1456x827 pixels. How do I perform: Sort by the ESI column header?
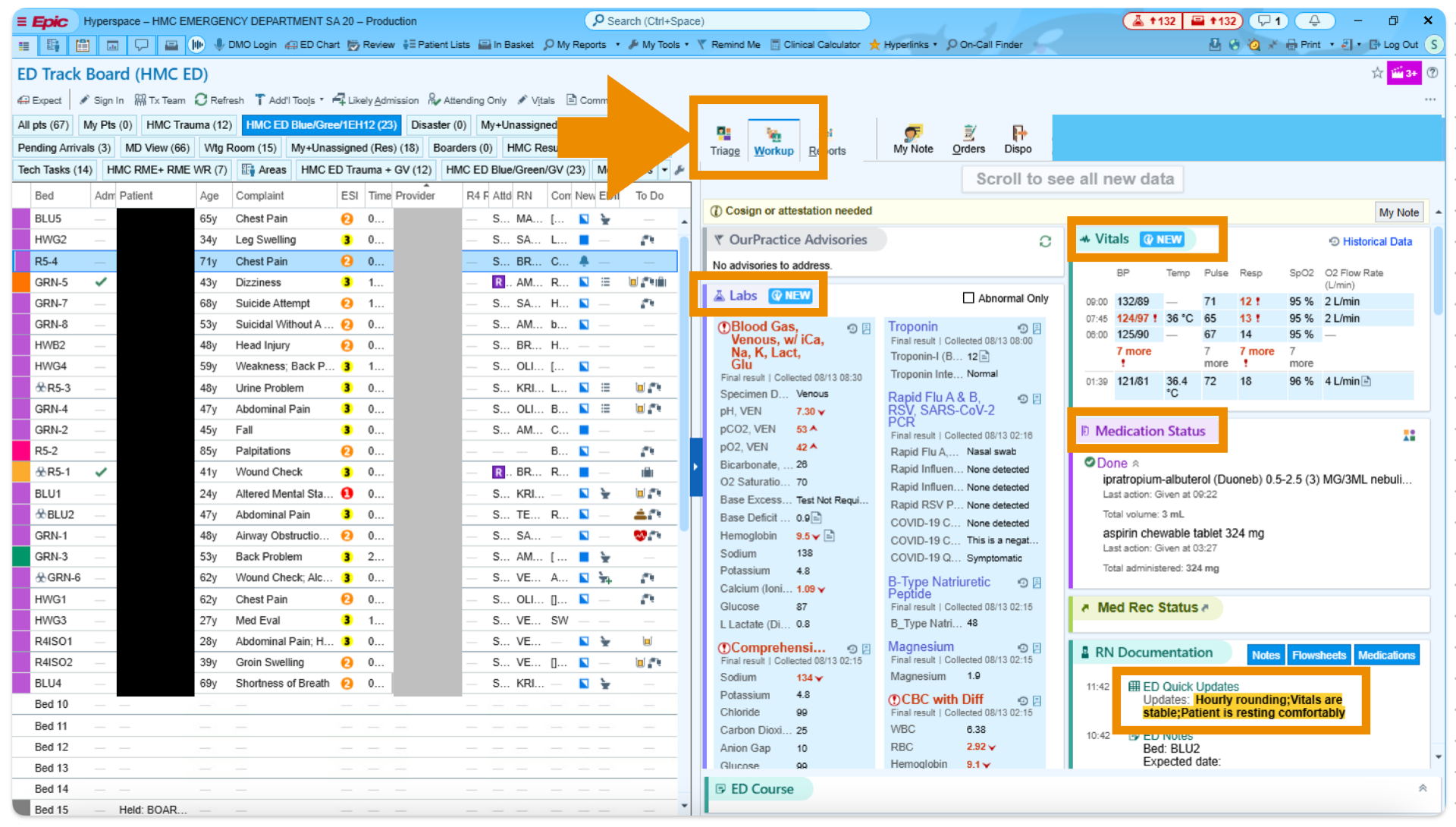point(349,196)
